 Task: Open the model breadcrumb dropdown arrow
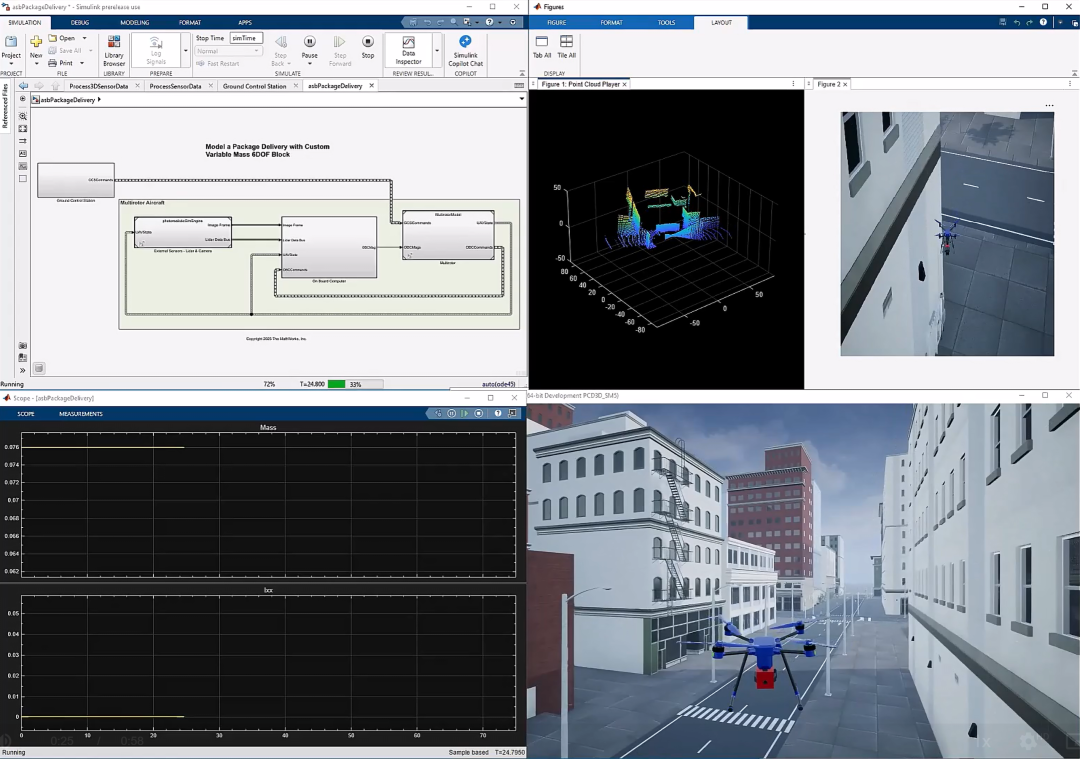521,99
